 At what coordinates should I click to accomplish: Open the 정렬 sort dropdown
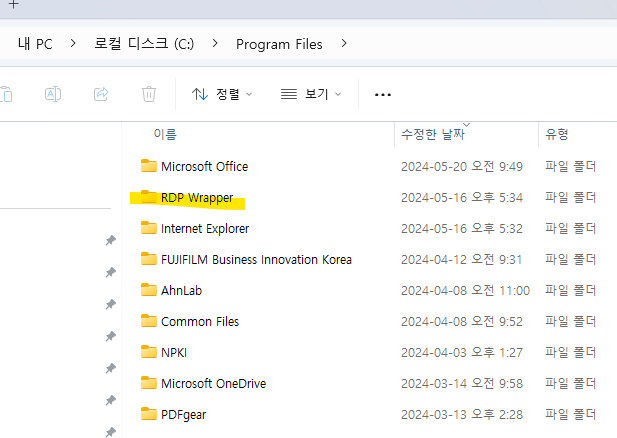click(222, 94)
